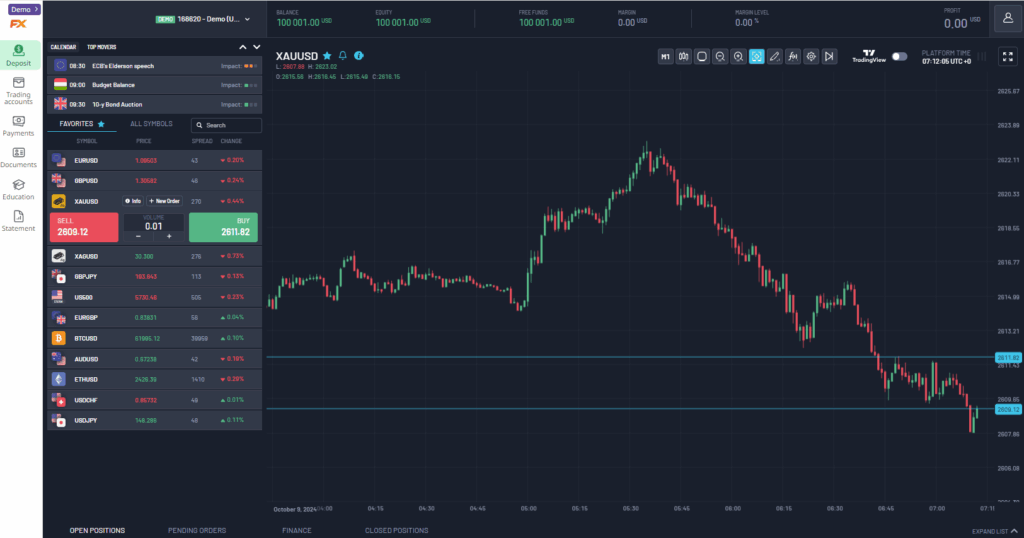Set price alert bell for XAUUSD
1024x538 pixels.
[342, 56]
